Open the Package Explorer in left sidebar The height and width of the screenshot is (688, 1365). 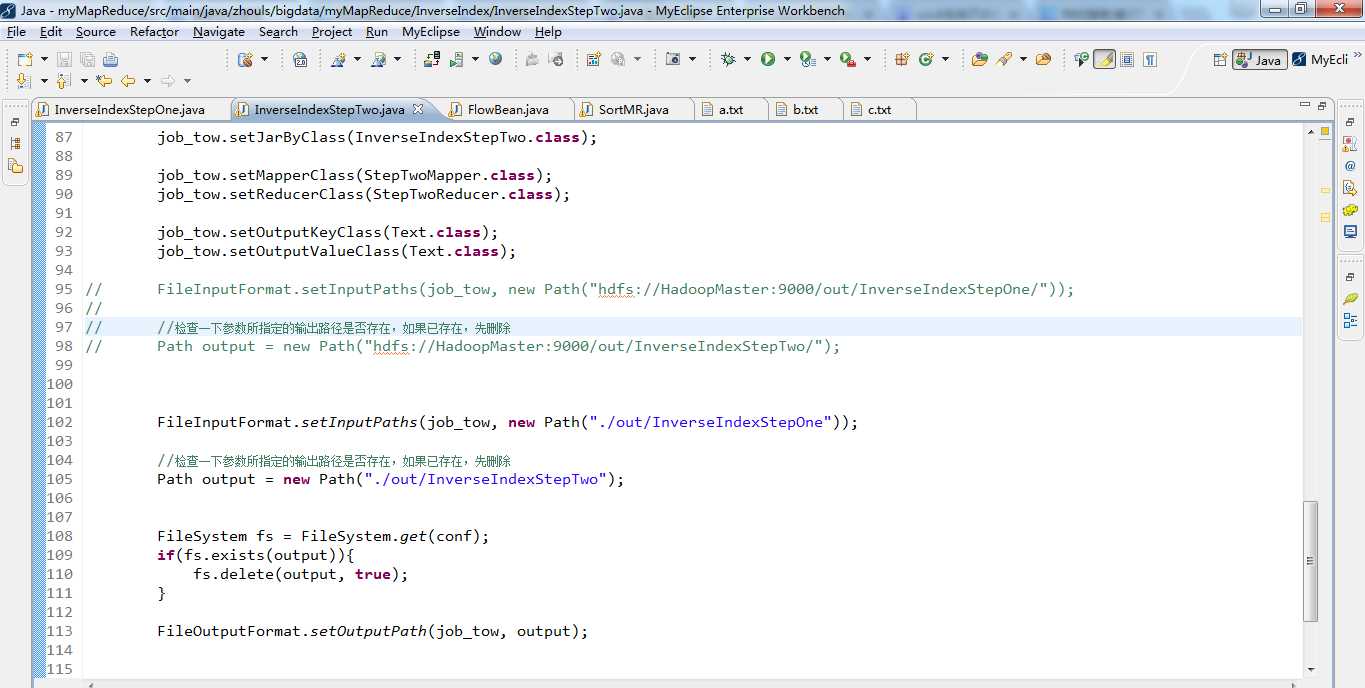[x=15, y=166]
